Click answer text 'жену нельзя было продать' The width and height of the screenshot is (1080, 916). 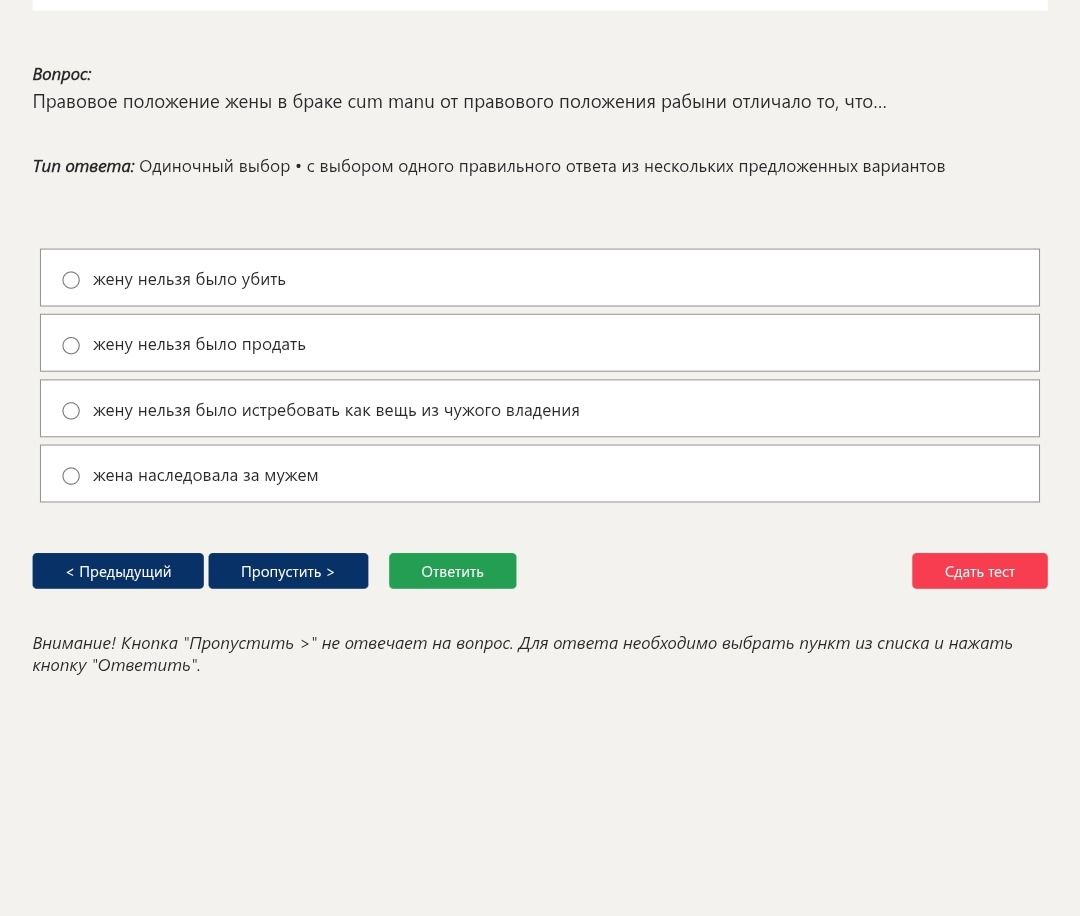pyautogui.click(x=199, y=345)
